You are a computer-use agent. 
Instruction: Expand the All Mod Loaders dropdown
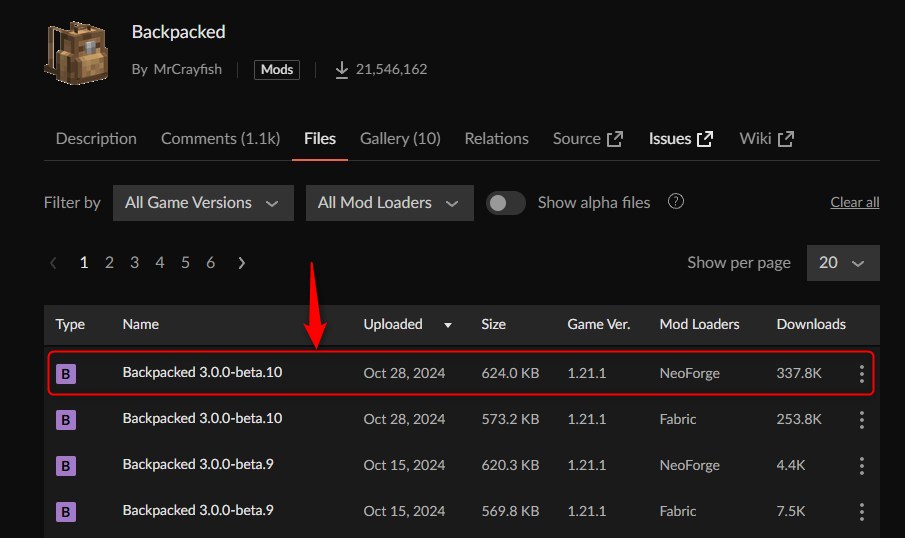tap(390, 203)
